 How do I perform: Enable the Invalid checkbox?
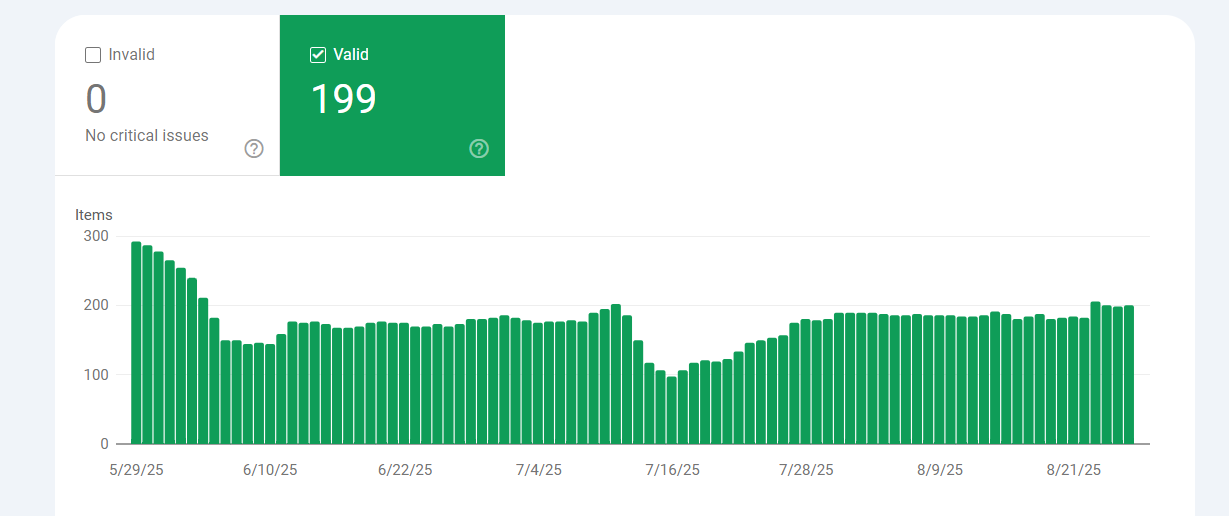(93, 55)
